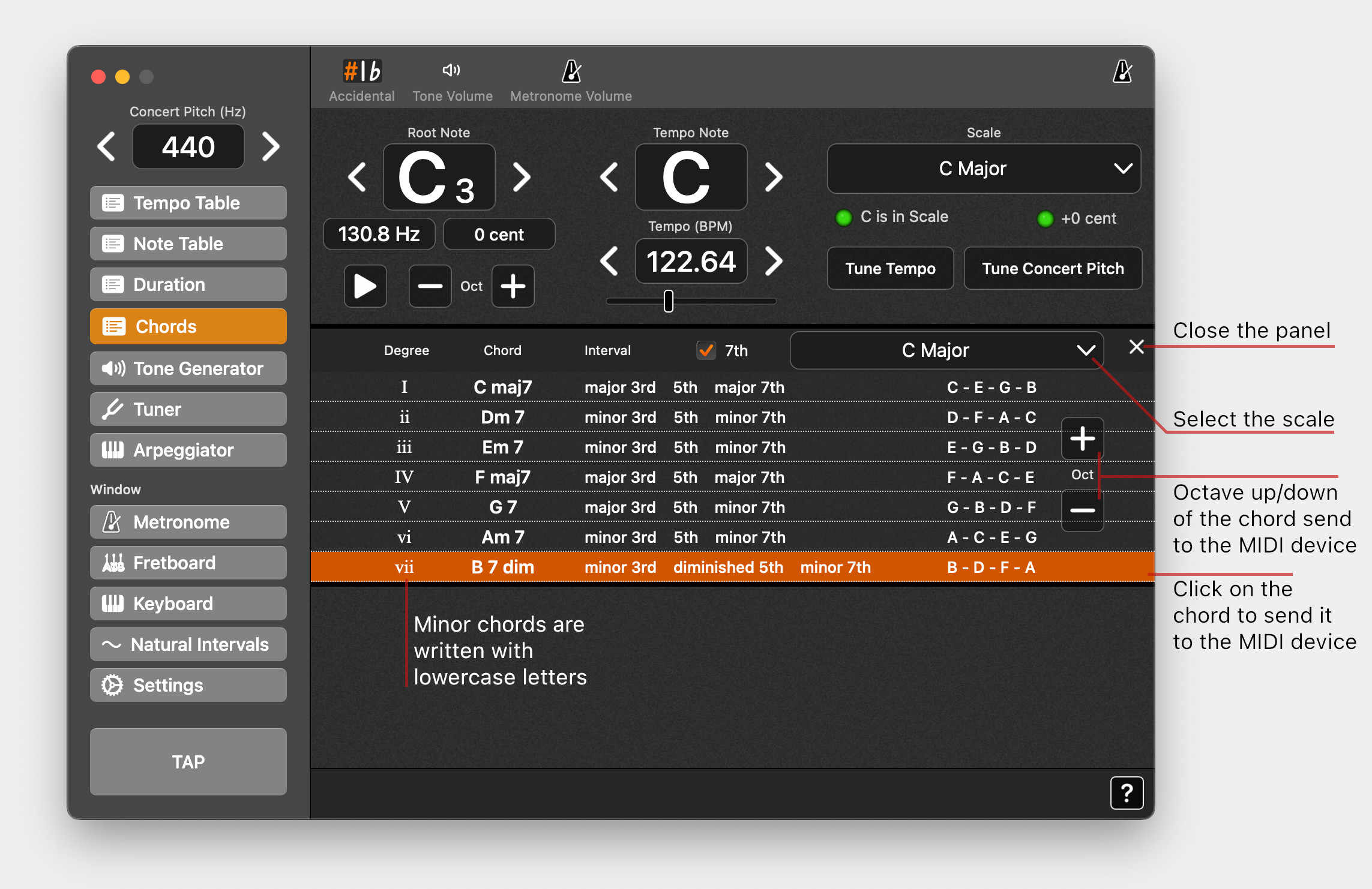Open the Duration section
The height and width of the screenshot is (889, 1372).
tap(188, 284)
